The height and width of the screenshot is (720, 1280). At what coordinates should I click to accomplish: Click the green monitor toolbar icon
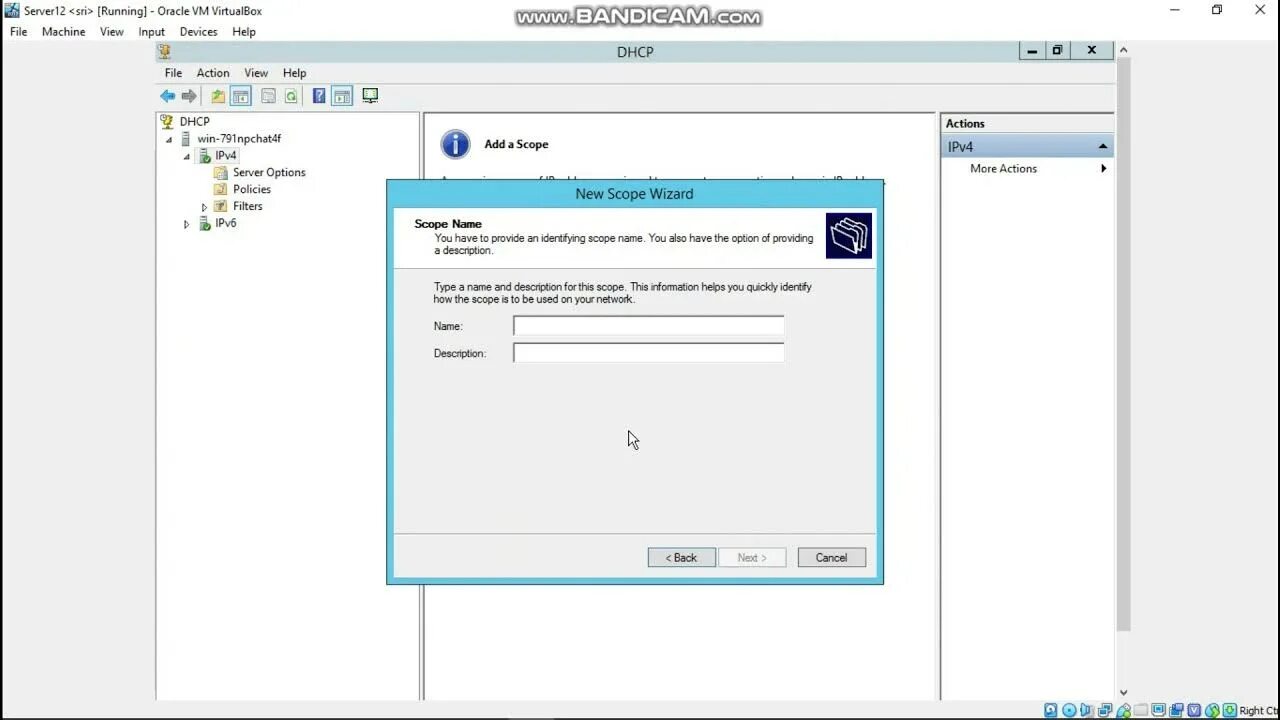(x=370, y=96)
